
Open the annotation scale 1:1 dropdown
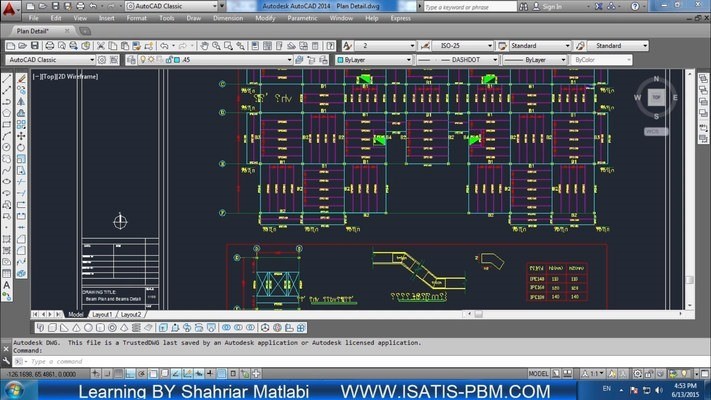593,374
